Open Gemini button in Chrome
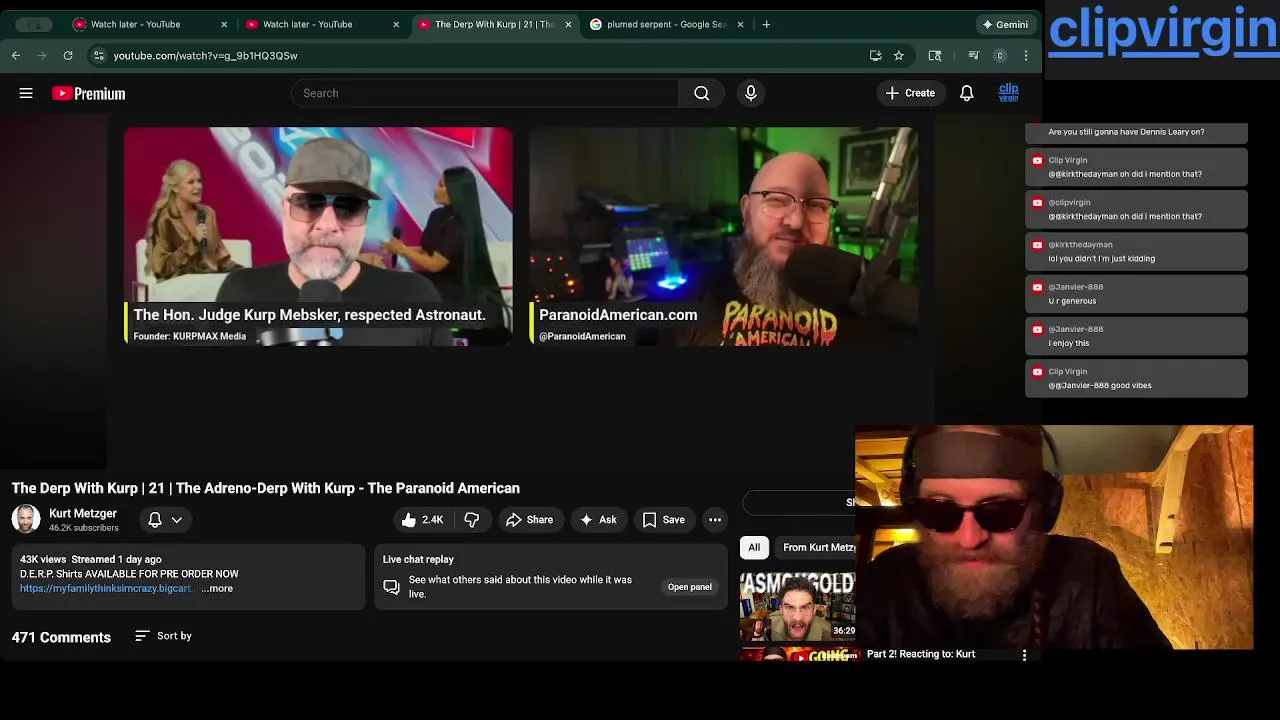The height and width of the screenshot is (720, 1280). click(x=1006, y=24)
